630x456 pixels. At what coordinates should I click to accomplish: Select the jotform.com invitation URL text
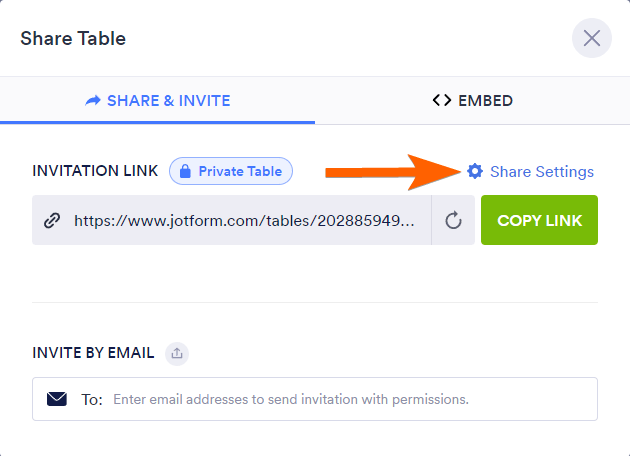tap(244, 220)
